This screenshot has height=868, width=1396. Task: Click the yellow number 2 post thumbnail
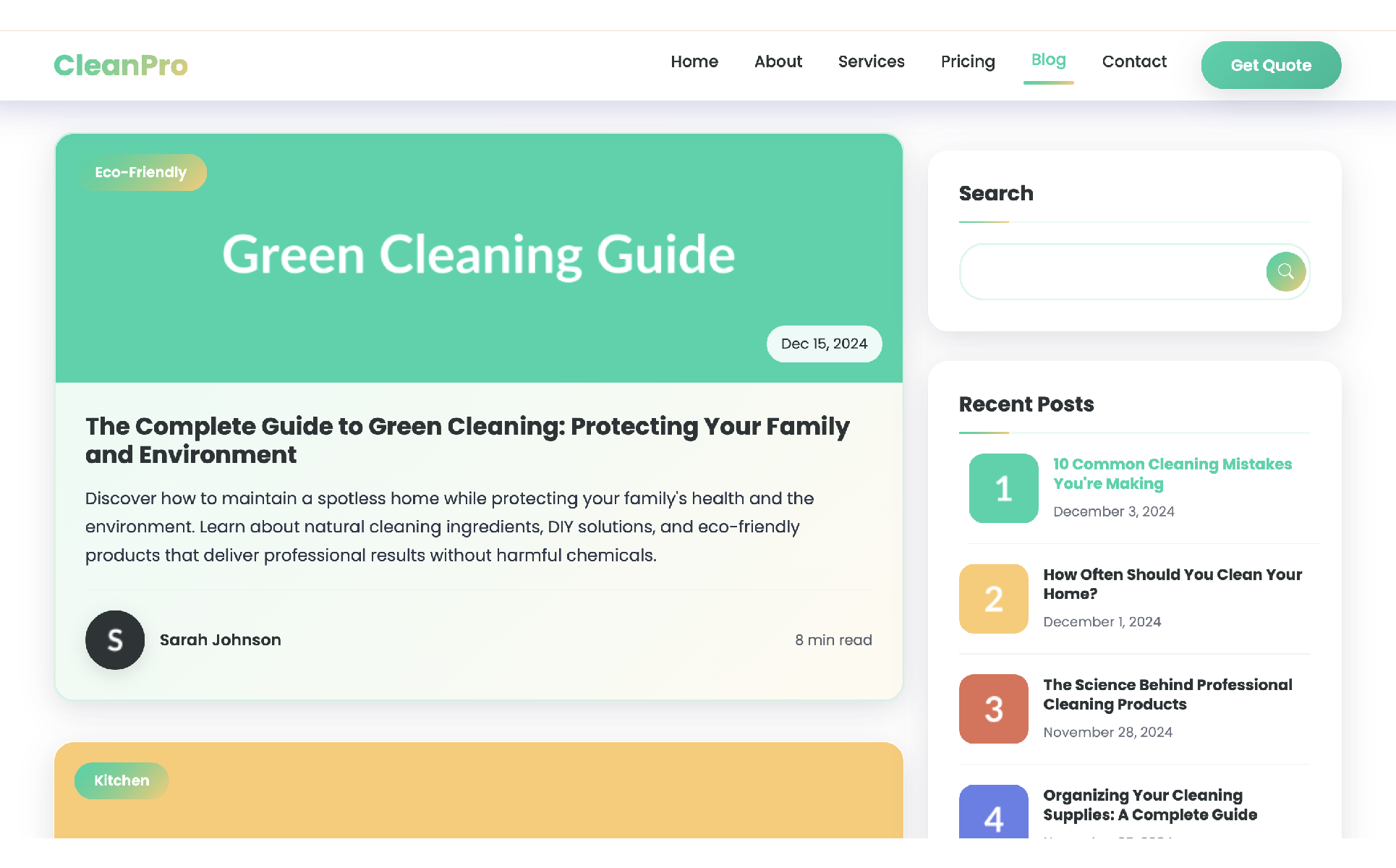click(993, 599)
